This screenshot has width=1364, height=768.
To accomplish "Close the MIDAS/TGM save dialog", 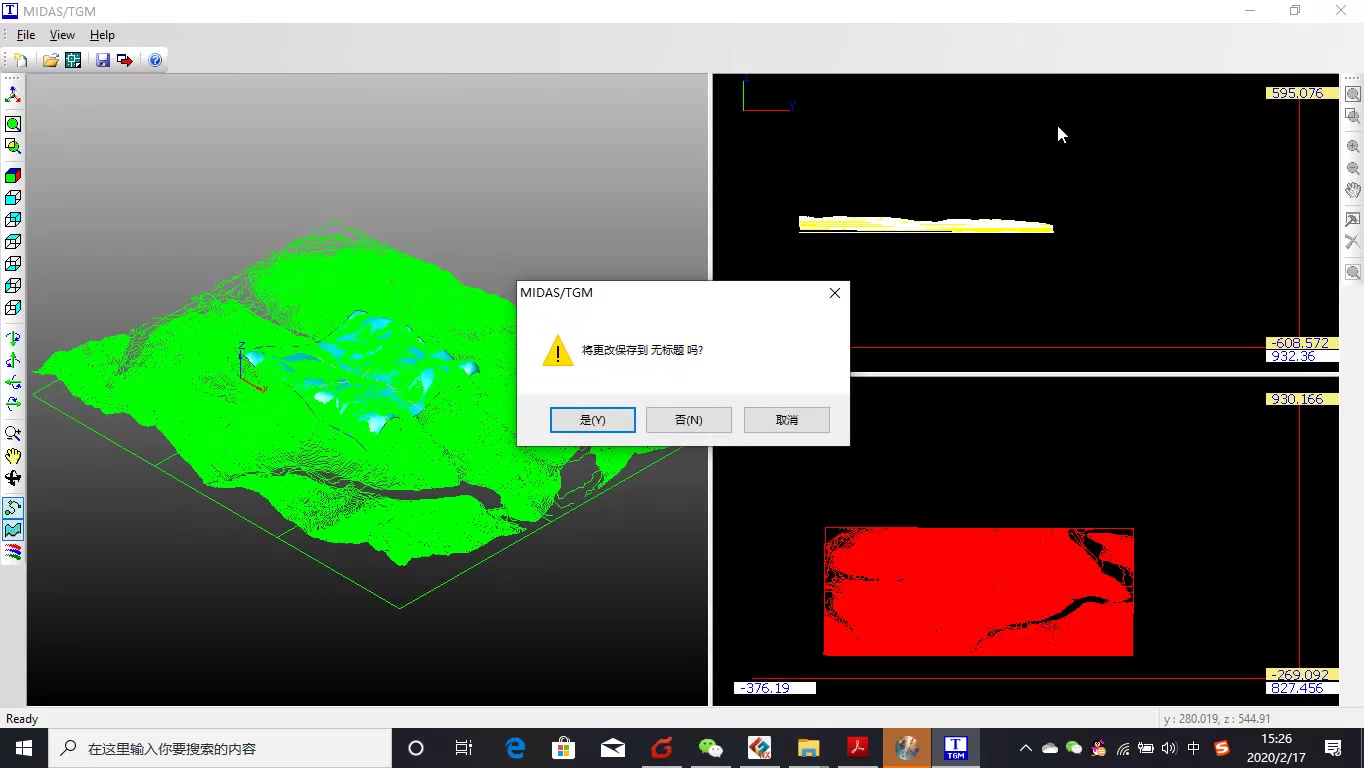I will pyautogui.click(x=835, y=293).
